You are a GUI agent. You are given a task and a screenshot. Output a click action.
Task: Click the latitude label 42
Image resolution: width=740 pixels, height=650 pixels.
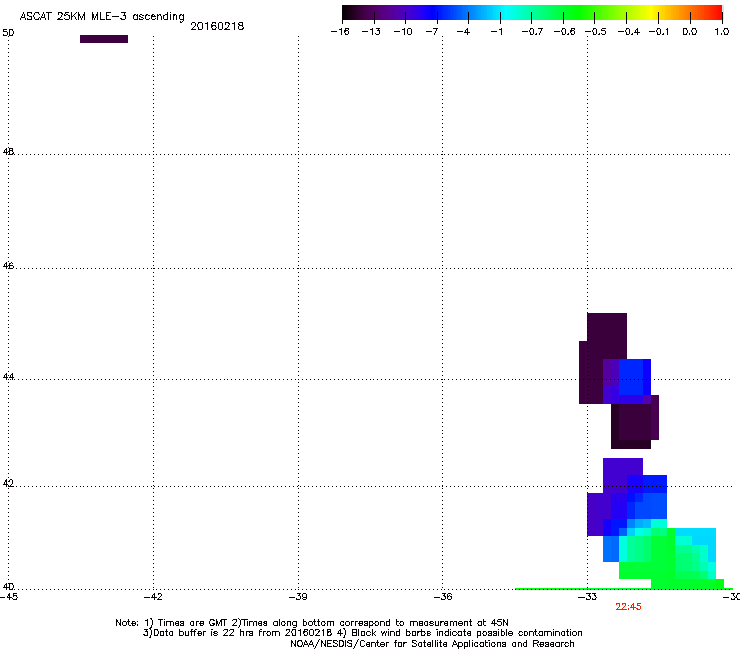[8, 484]
